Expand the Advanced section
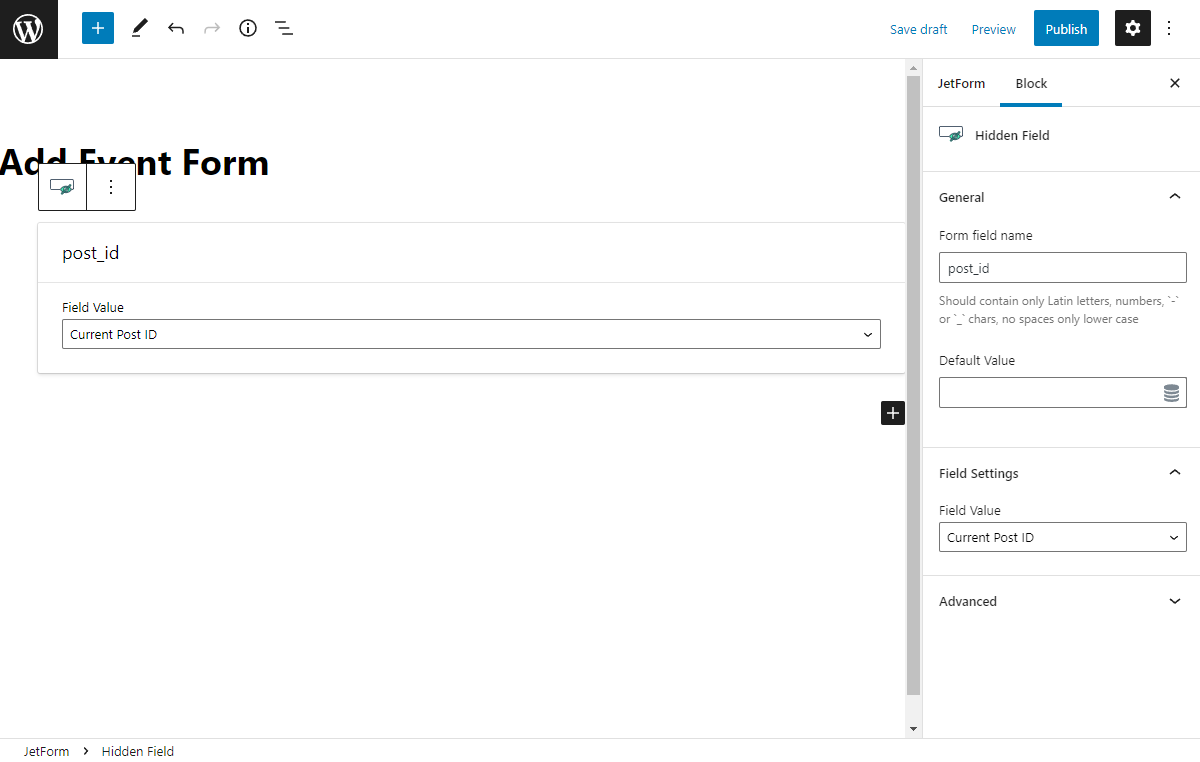This screenshot has height=762, width=1200. pos(1174,601)
